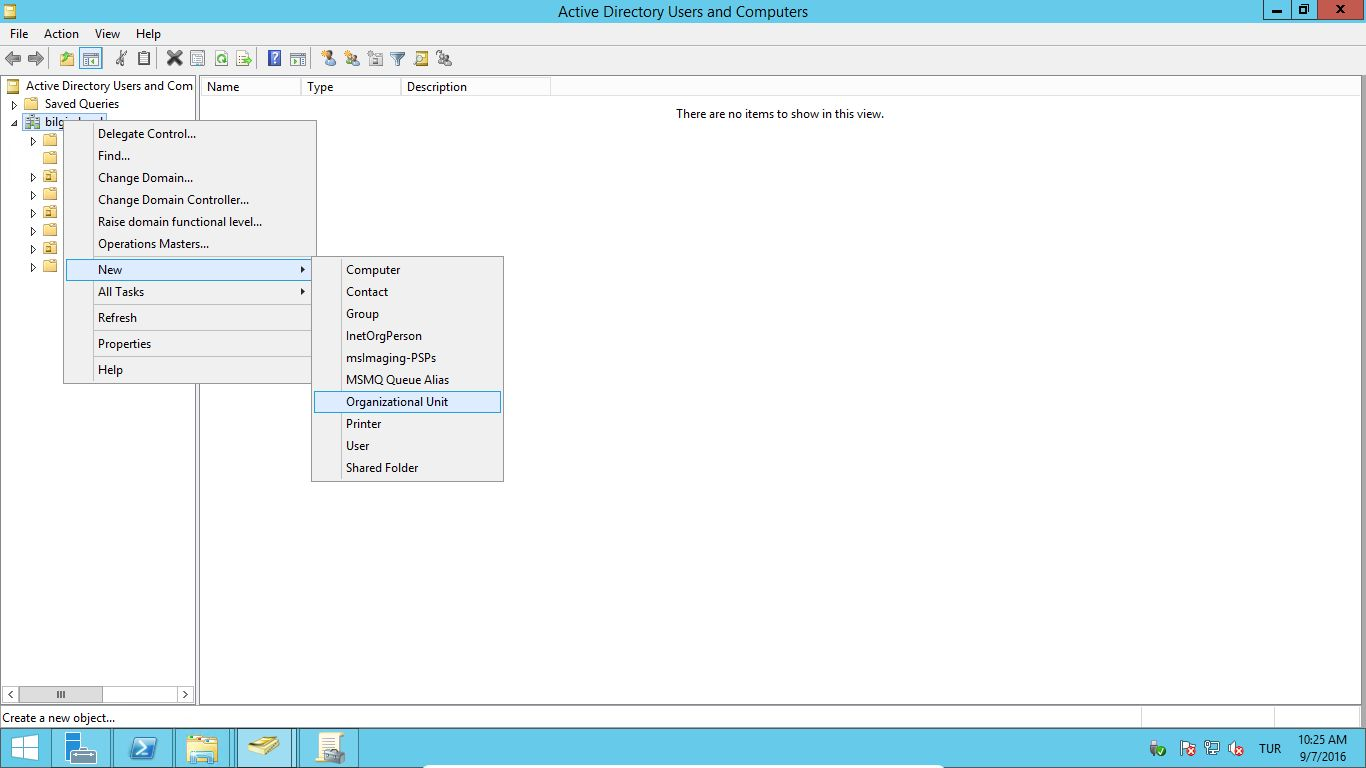Click Refresh in the context menu
Viewport: 1366px width, 768px height.
pos(189,318)
